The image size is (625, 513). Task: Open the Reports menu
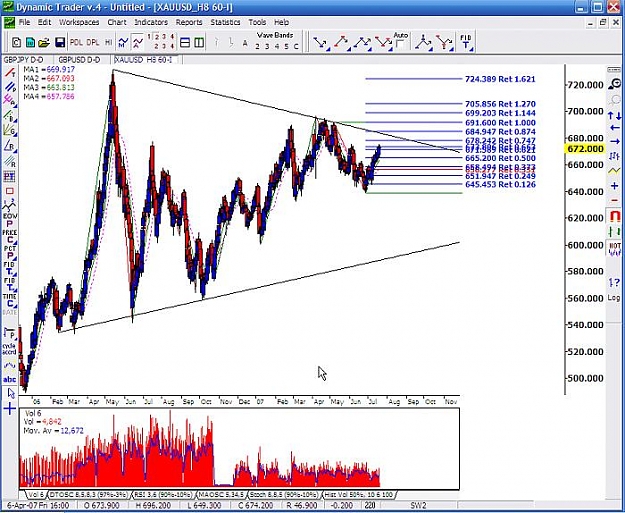coord(189,22)
